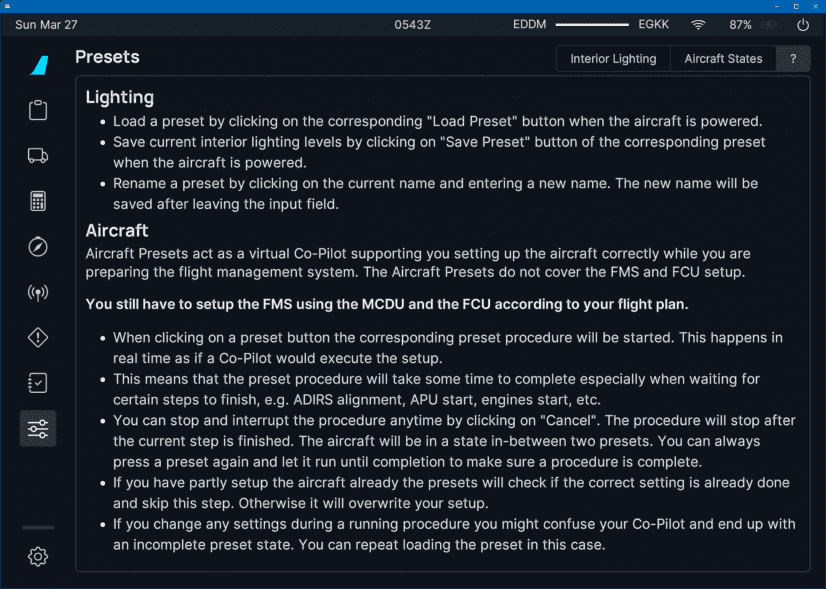The image size is (826, 589).
Task: Open the Navigation compass page
Action: click(38, 246)
